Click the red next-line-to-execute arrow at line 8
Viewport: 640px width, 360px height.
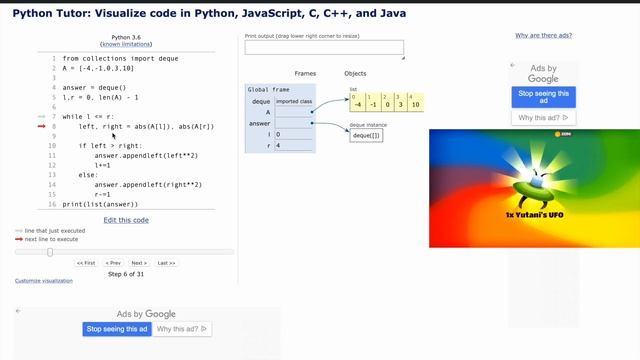[x=41, y=126]
